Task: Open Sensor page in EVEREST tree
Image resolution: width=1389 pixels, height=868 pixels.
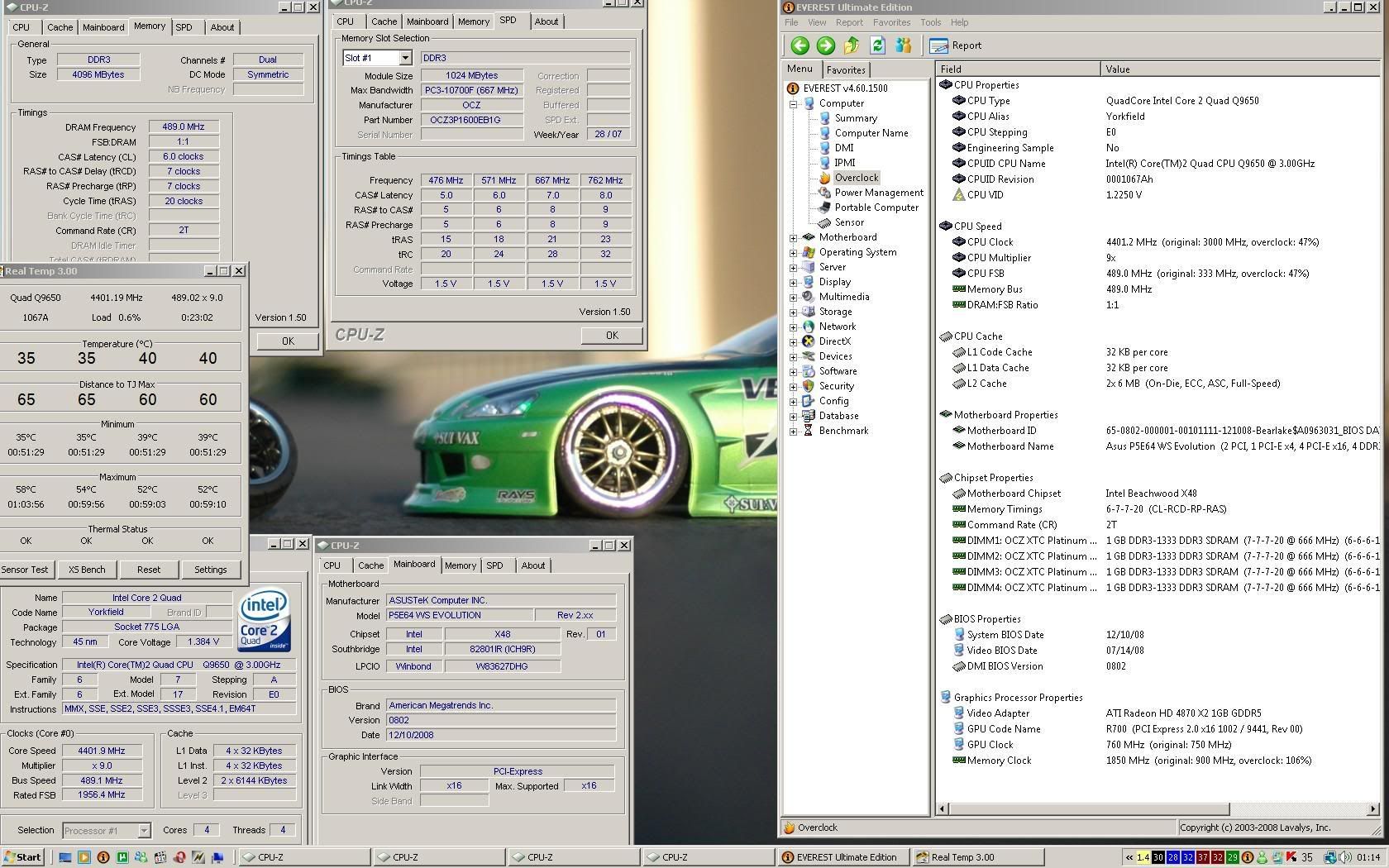Action: click(x=848, y=222)
